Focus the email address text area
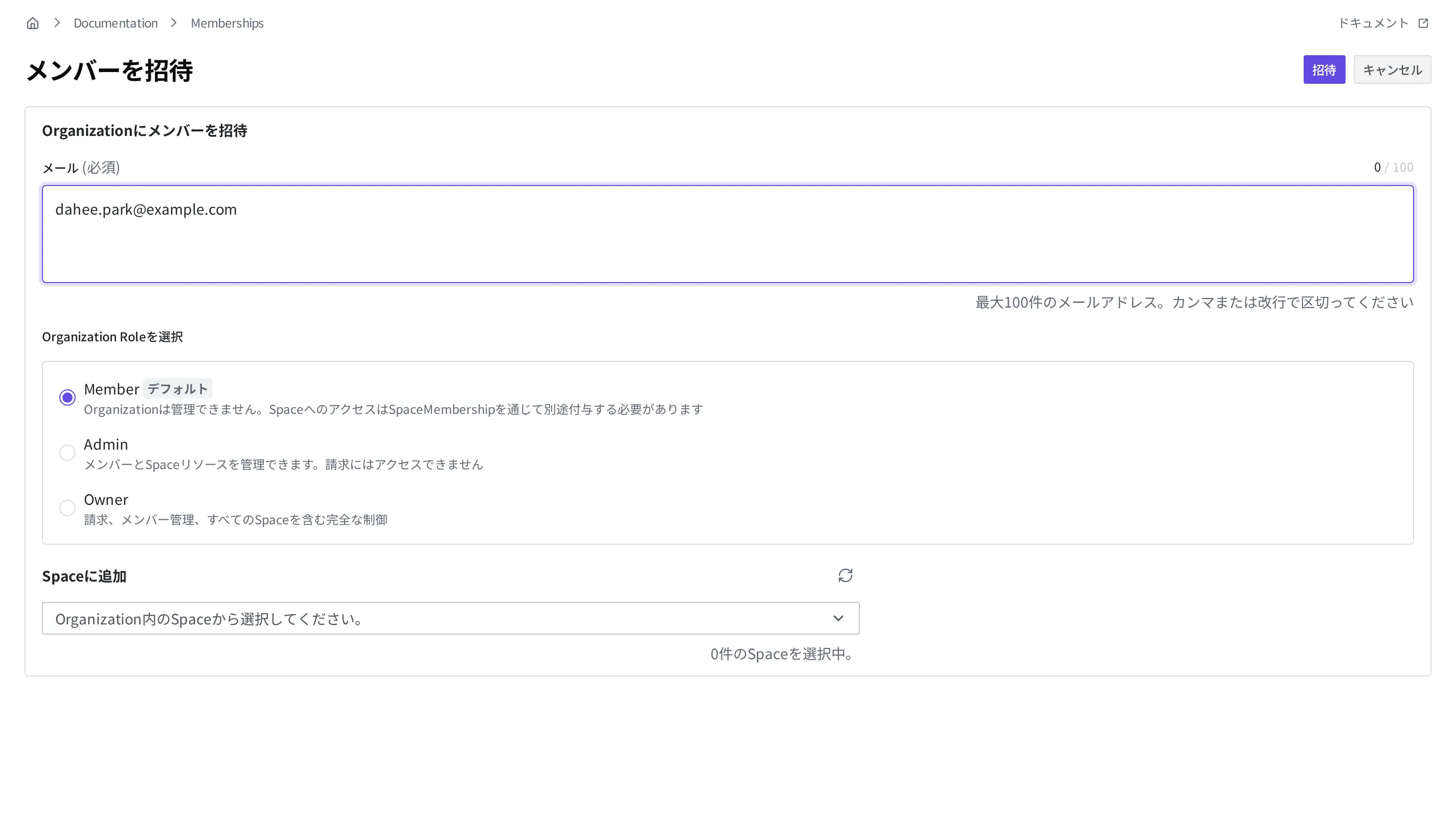 (727, 234)
